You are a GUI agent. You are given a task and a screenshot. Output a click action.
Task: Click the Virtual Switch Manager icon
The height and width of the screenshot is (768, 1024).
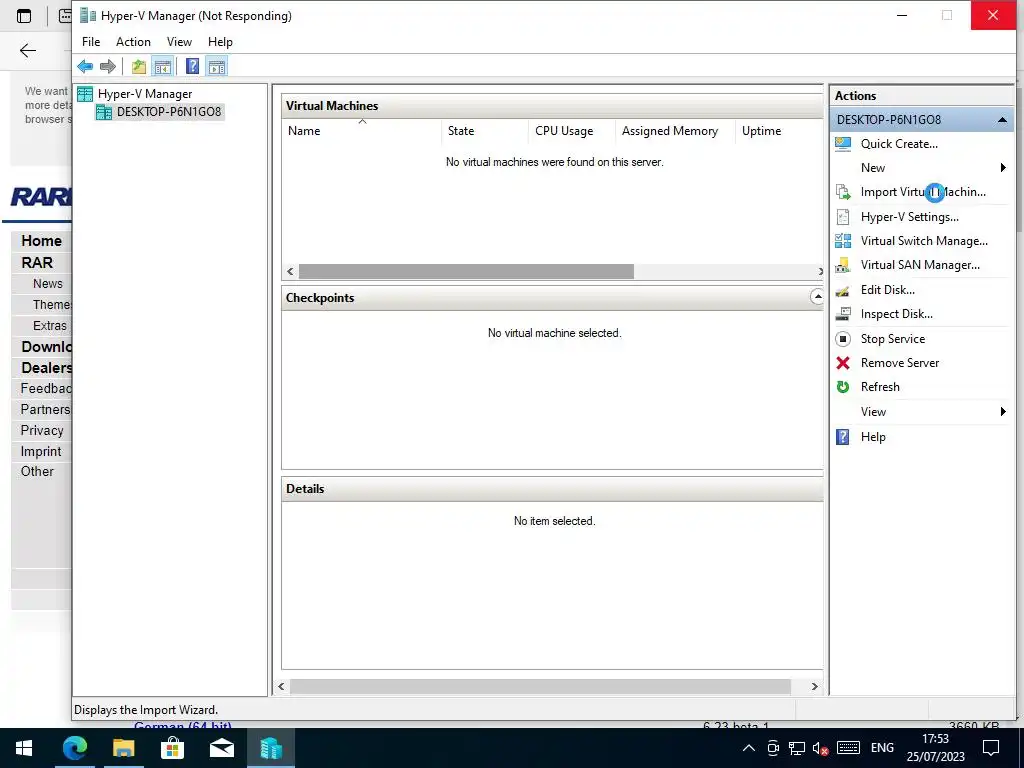coord(843,241)
